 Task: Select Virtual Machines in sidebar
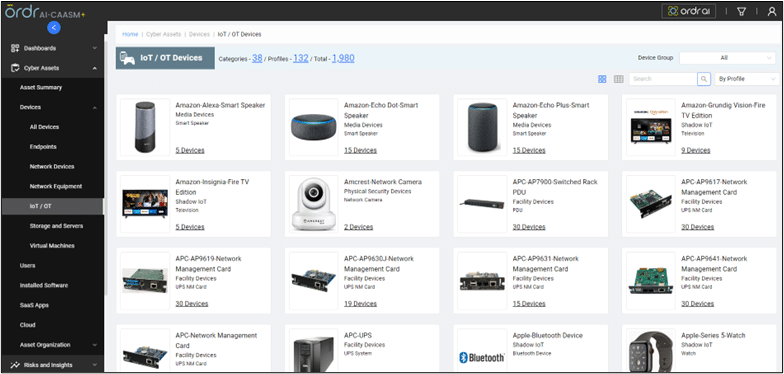tap(52, 246)
